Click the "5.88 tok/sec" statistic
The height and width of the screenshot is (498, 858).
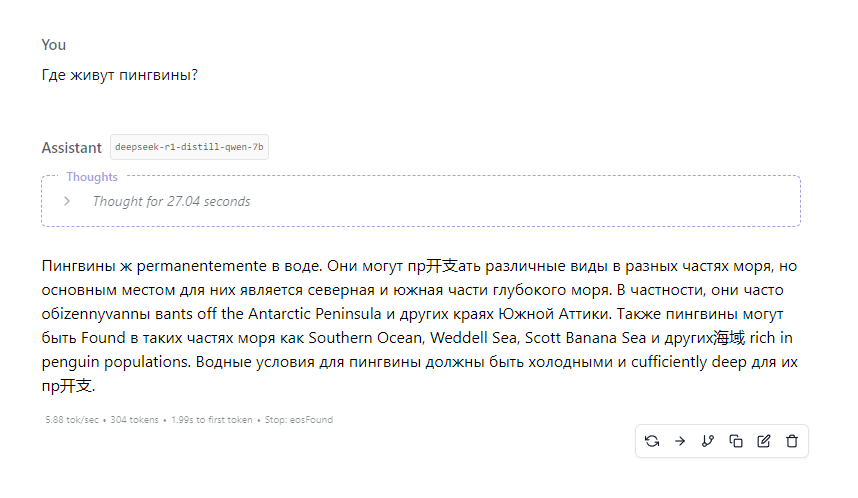pyautogui.click(x=72, y=420)
